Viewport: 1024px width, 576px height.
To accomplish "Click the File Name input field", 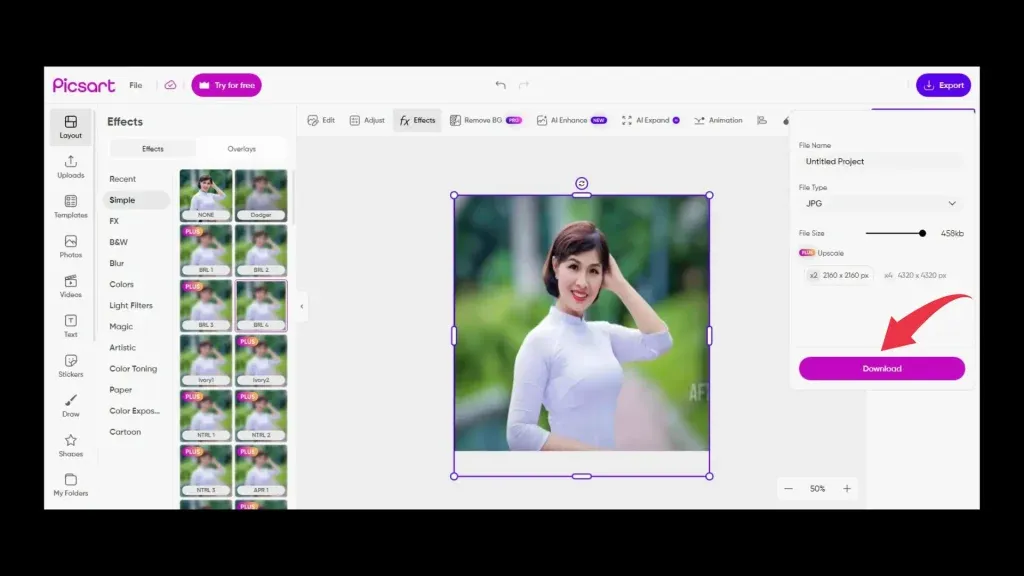I will (881, 161).
